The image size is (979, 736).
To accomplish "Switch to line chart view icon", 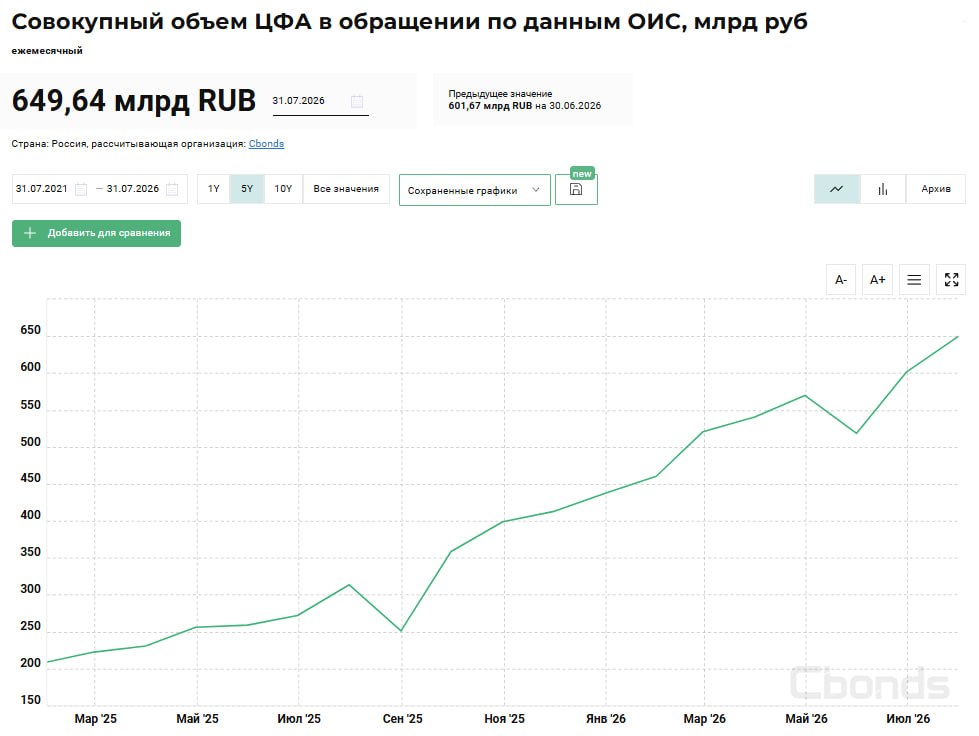I will 837,189.
